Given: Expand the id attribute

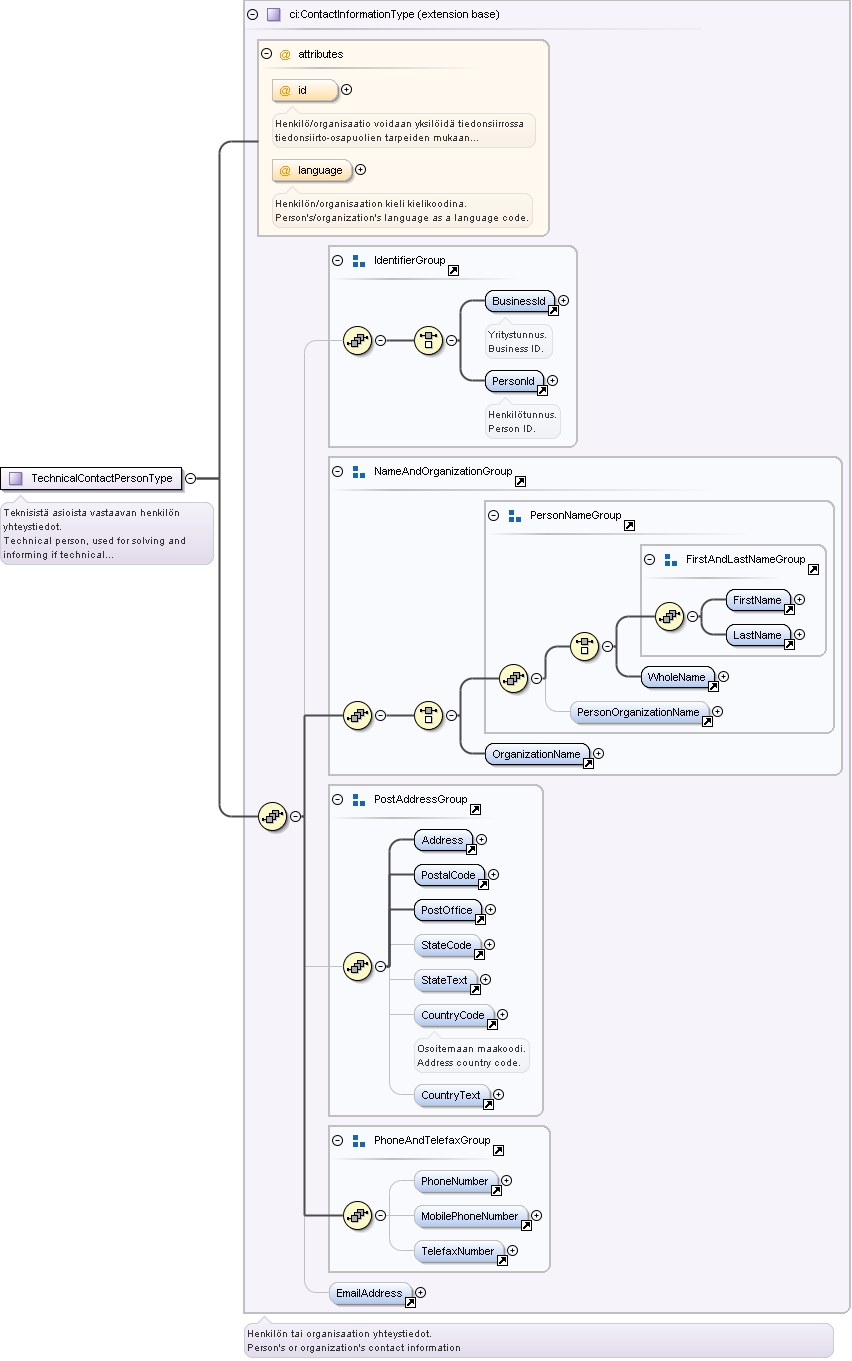Looking at the screenshot, I should [x=347, y=90].
